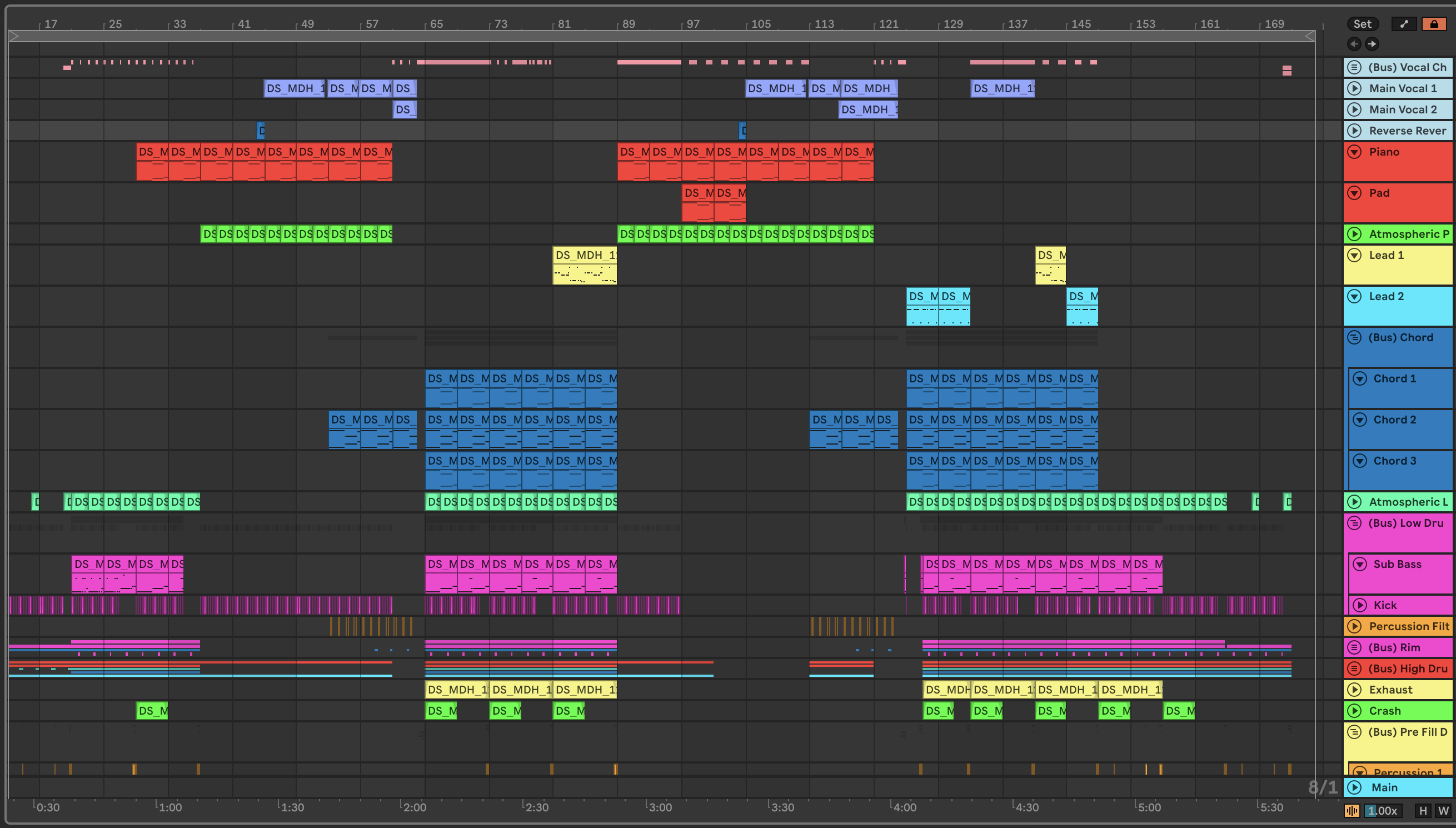Jump to previous locator arrow
The height and width of the screenshot is (828, 1456).
1354,44
